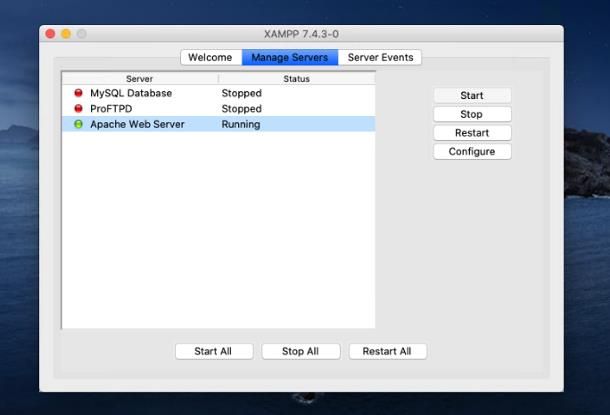Screen dimensions: 610x415
Task: Click the Stopped status of MySQL Database
Action: tap(242, 93)
